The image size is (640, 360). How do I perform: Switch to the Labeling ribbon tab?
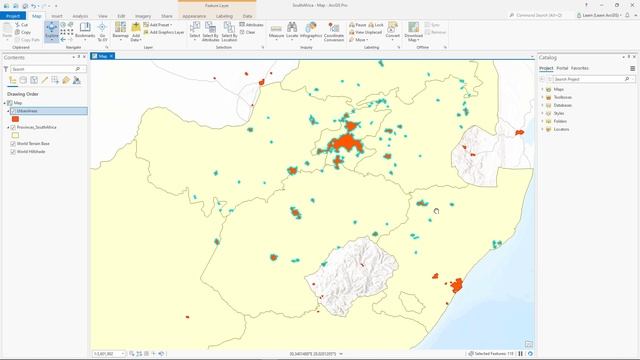coord(224,16)
